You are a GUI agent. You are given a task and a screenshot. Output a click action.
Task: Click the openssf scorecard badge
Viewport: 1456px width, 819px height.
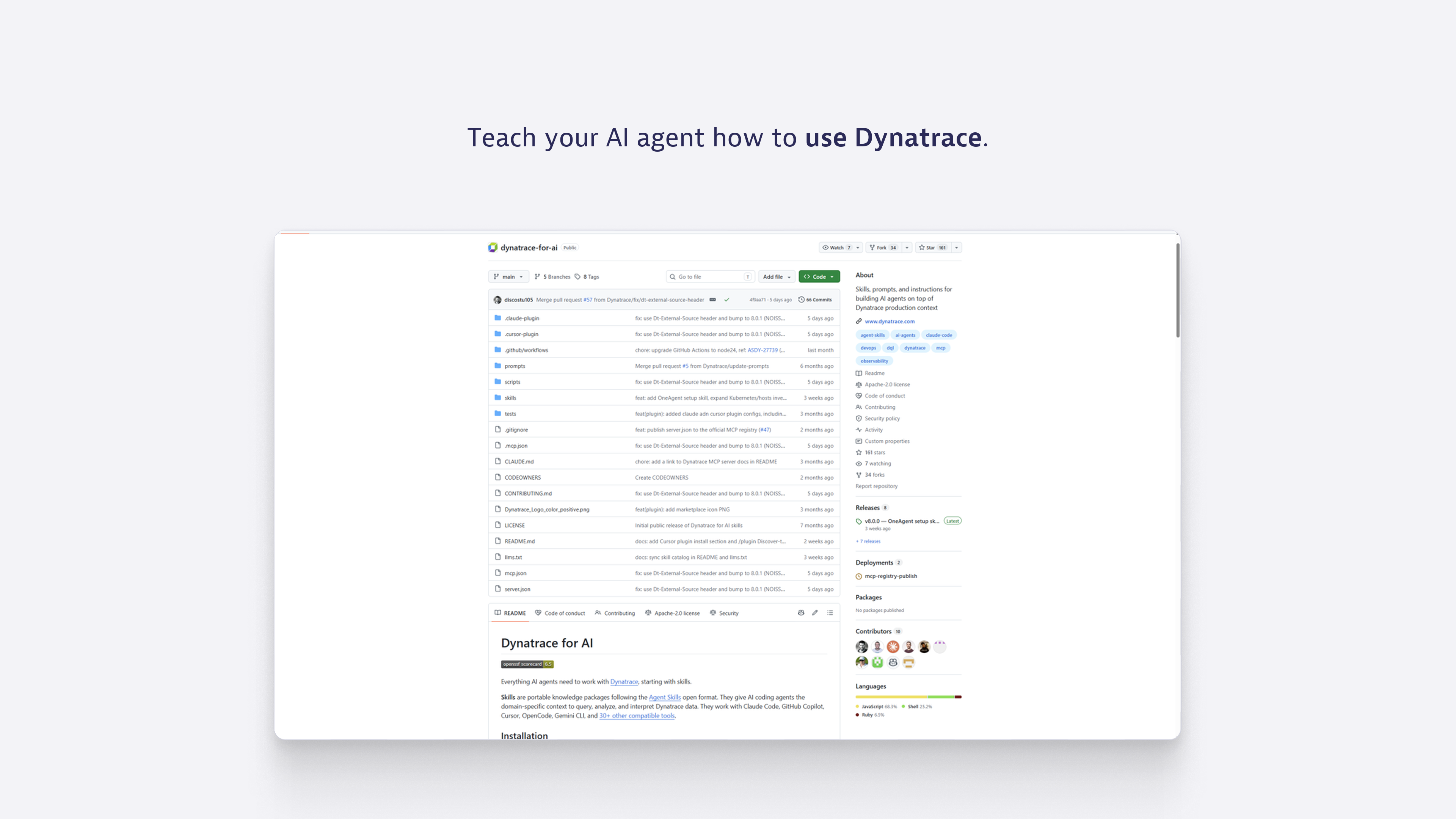click(527, 664)
